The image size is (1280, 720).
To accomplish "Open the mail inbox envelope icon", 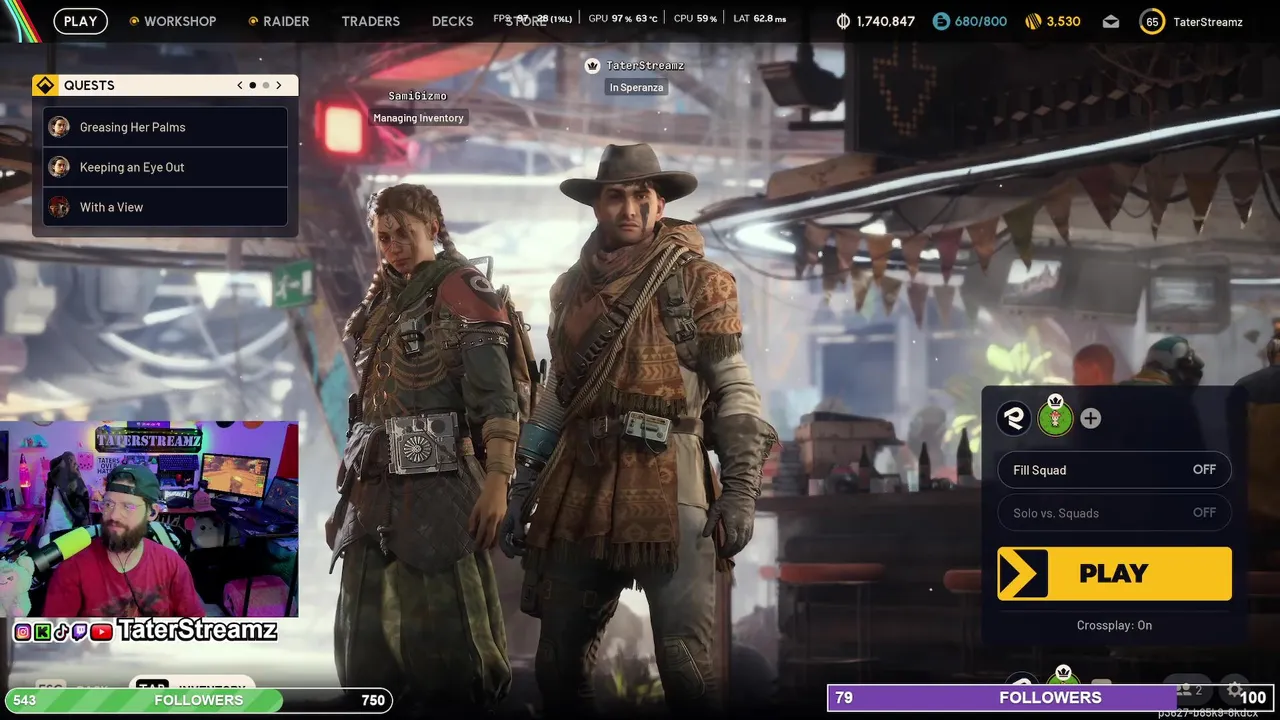I will coord(1111,21).
